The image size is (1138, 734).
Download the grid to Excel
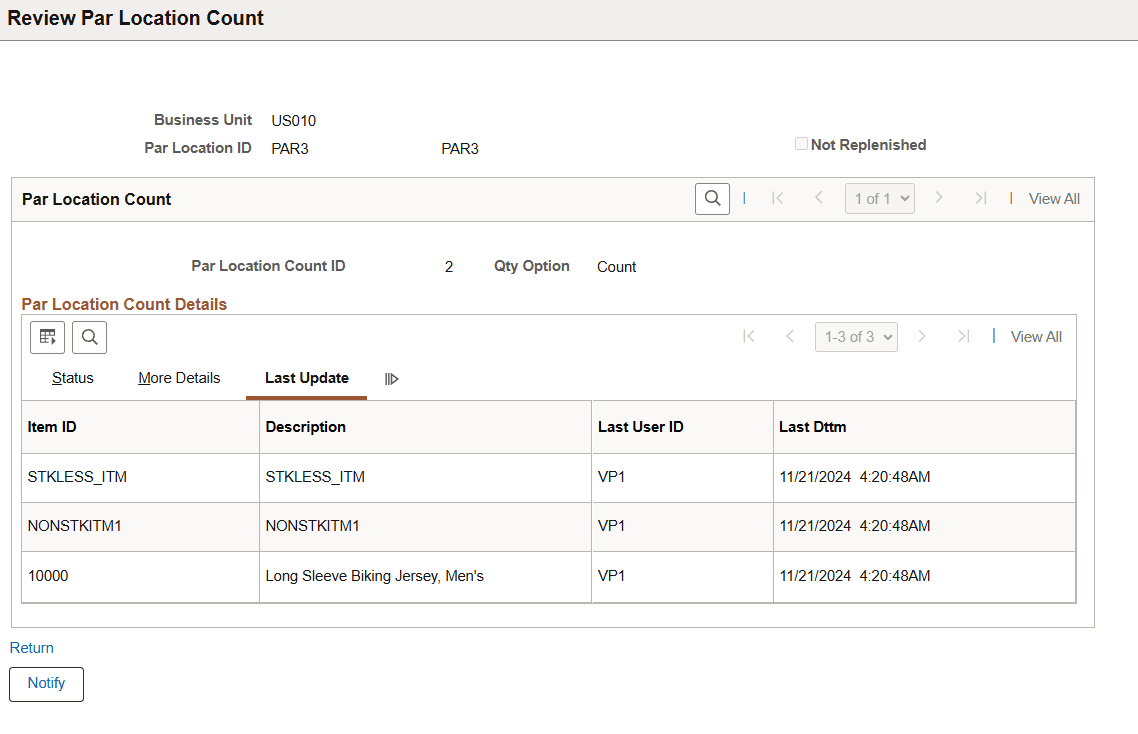pyautogui.click(x=47, y=337)
